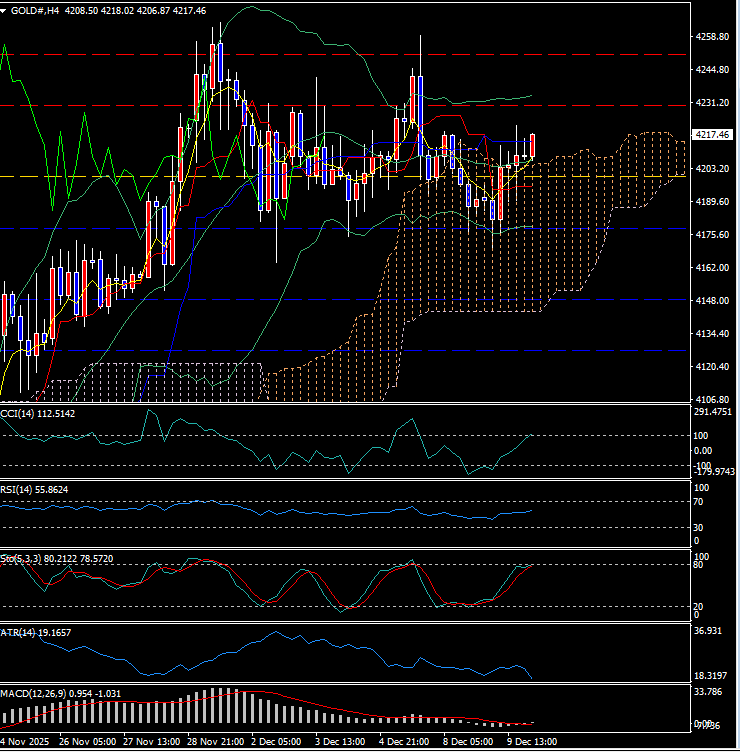Click the 36.931 value on ATR scale
740x752 pixels.
(707, 631)
